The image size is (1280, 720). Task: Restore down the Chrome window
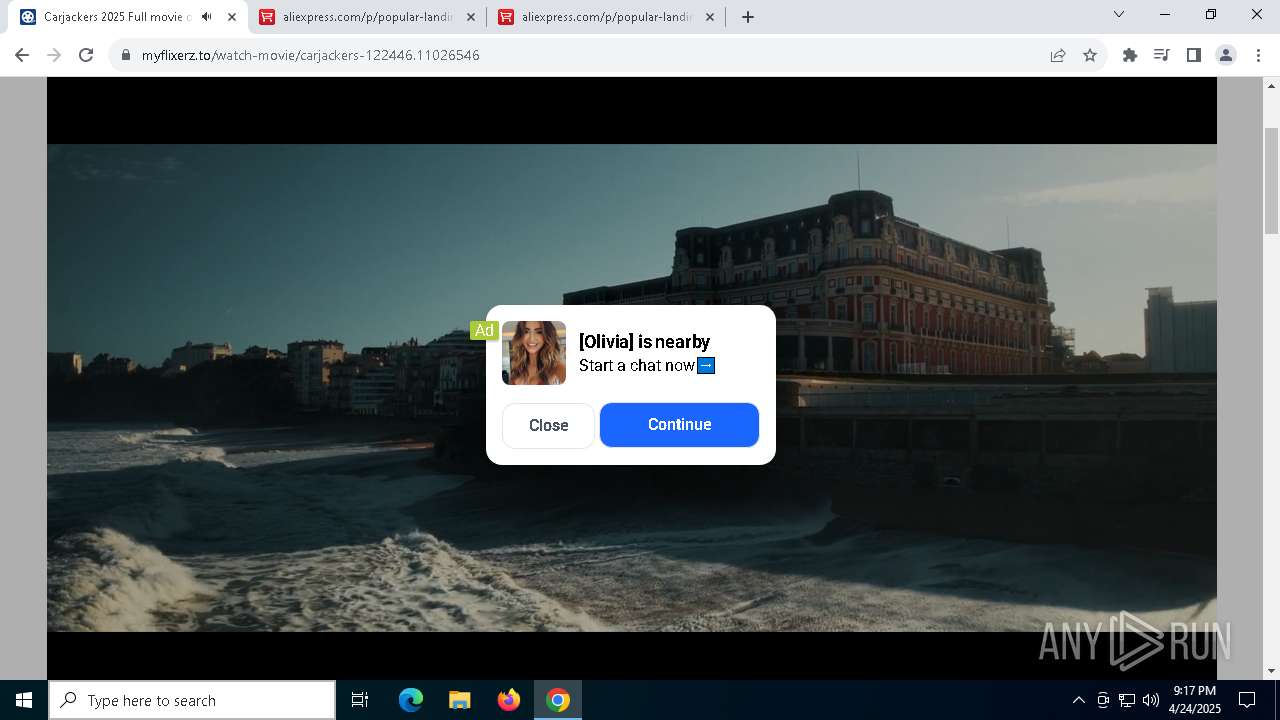(x=1211, y=15)
